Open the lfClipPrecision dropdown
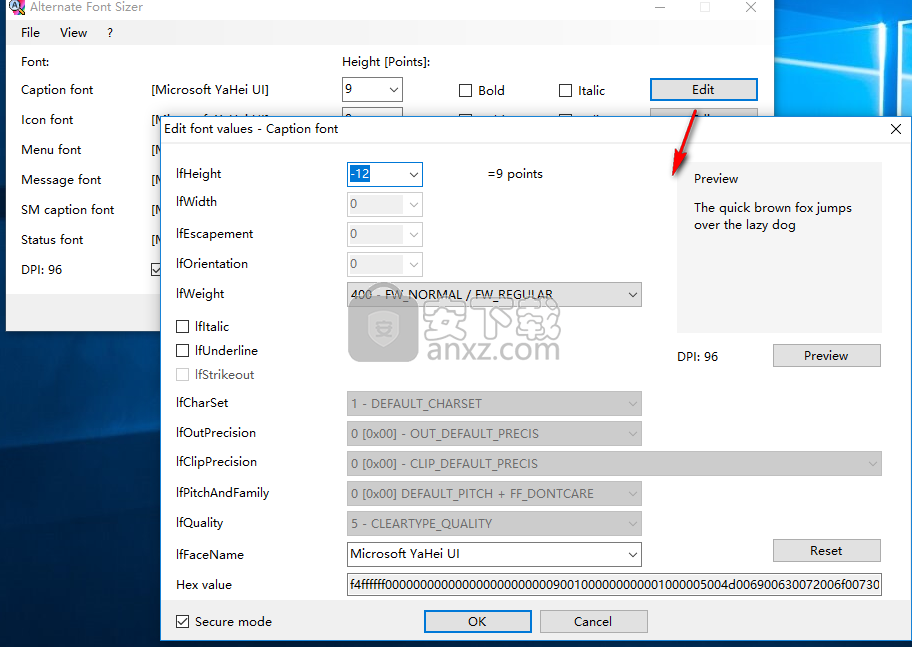Image resolution: width=912 pixels, height=647 pixels. click(x=614, y=464)
